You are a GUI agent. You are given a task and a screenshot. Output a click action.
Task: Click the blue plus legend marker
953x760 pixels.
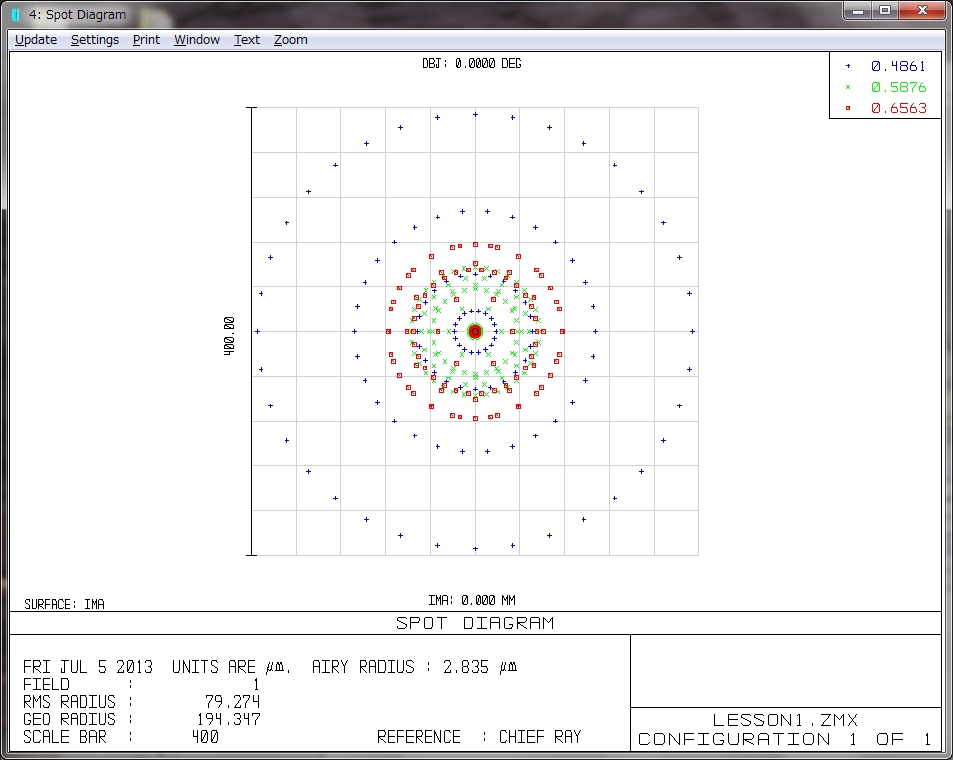pyautogui.click(x=848, y=66)
